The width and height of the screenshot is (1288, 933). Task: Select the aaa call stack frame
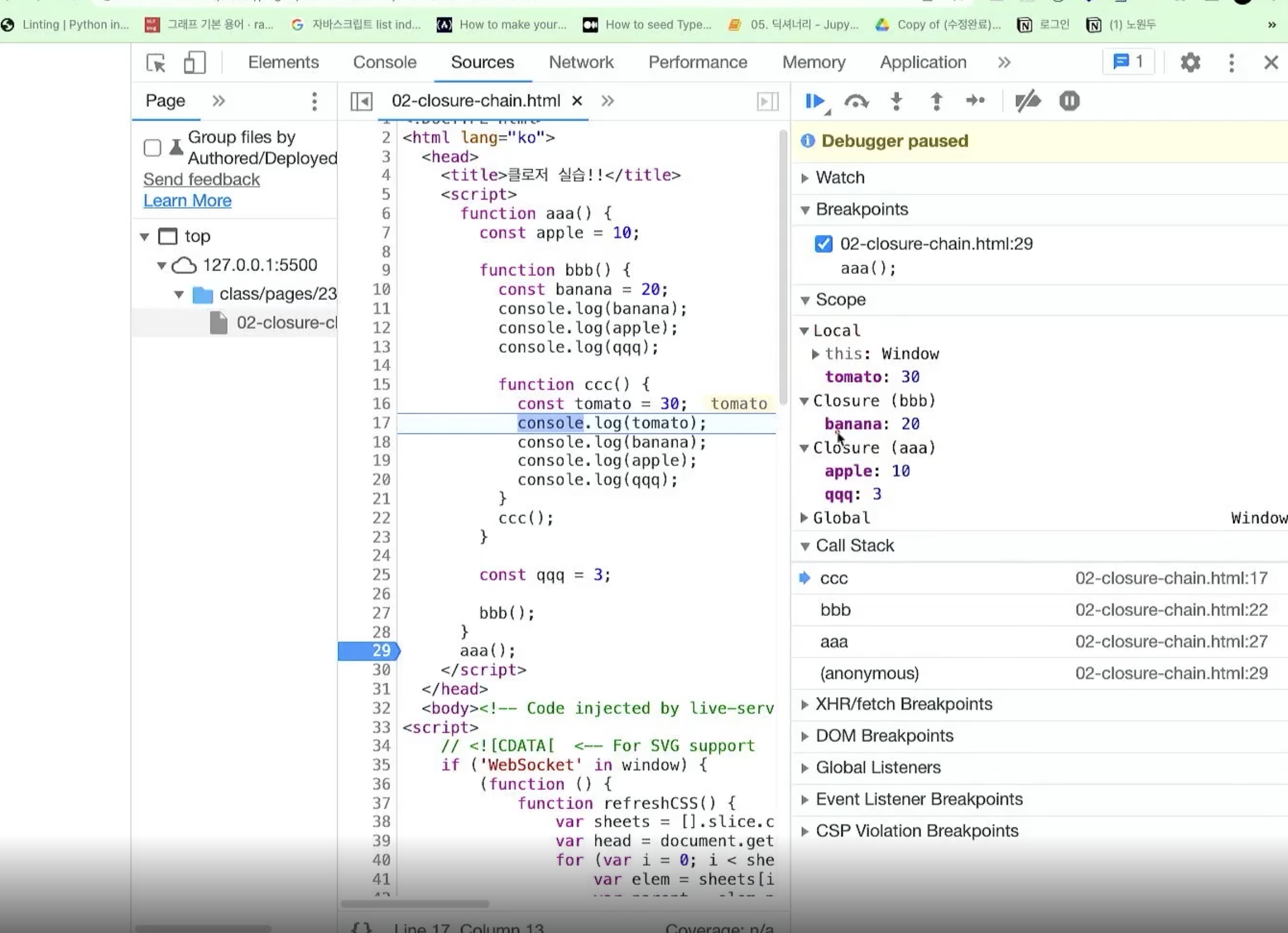click(1039, 642)
